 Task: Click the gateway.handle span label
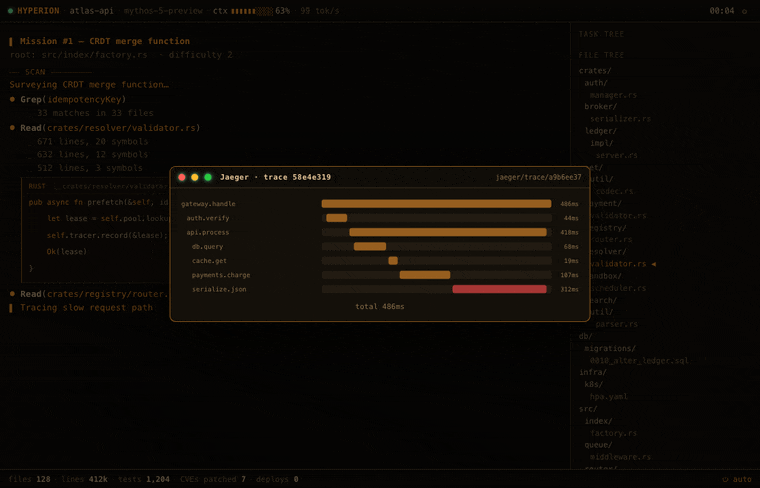coord(208,204)
